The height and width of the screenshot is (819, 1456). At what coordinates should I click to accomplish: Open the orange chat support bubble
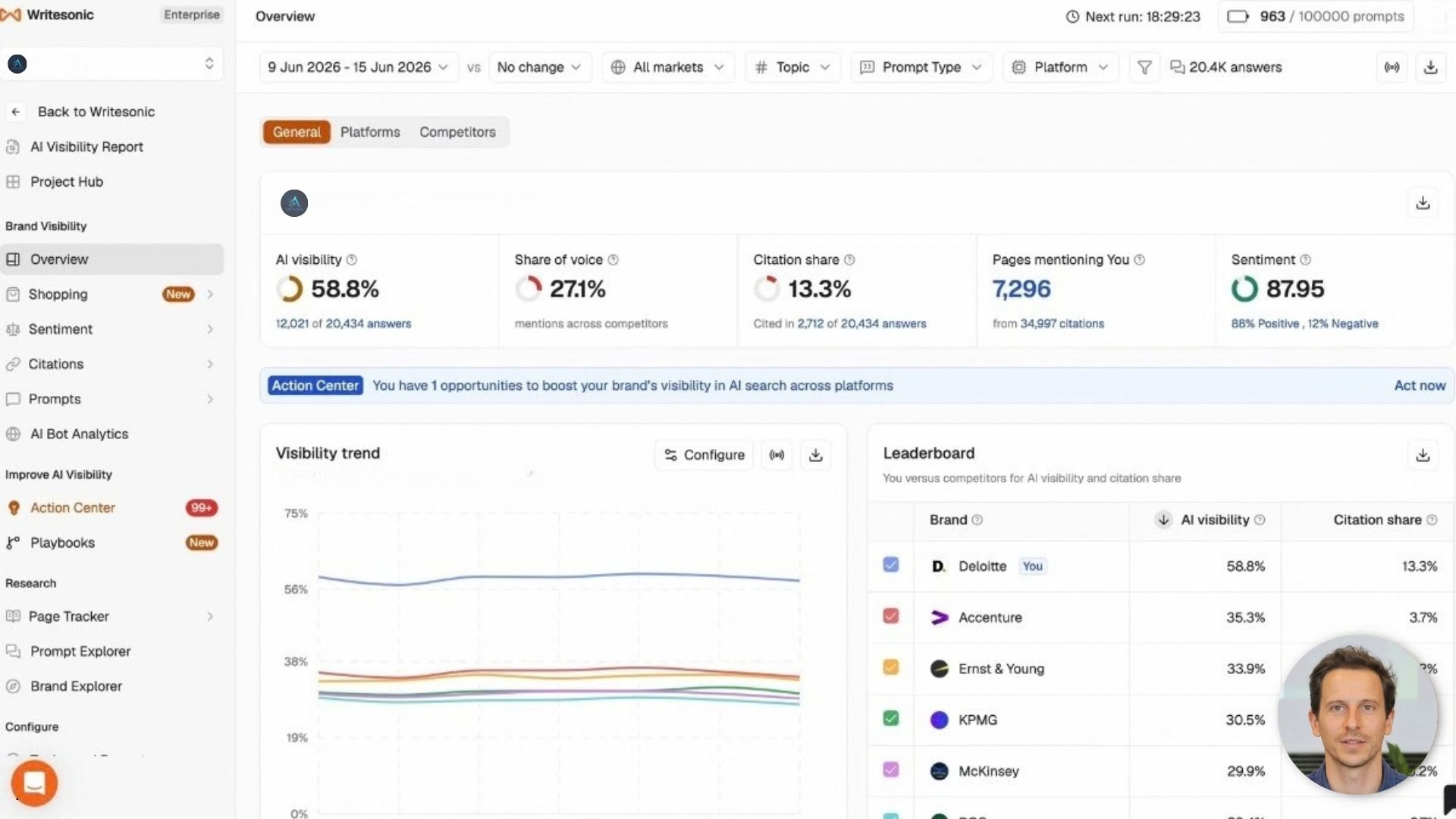click(34, 783)
